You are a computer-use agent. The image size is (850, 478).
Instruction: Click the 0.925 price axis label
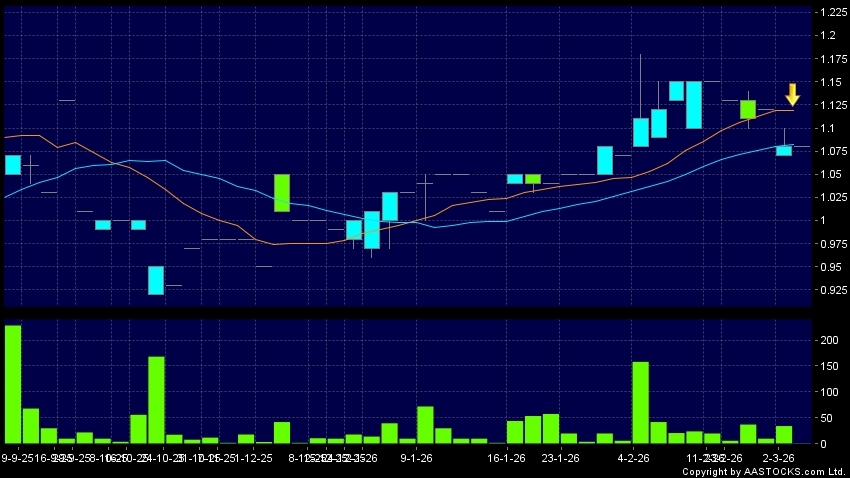[x=831, y=290]
